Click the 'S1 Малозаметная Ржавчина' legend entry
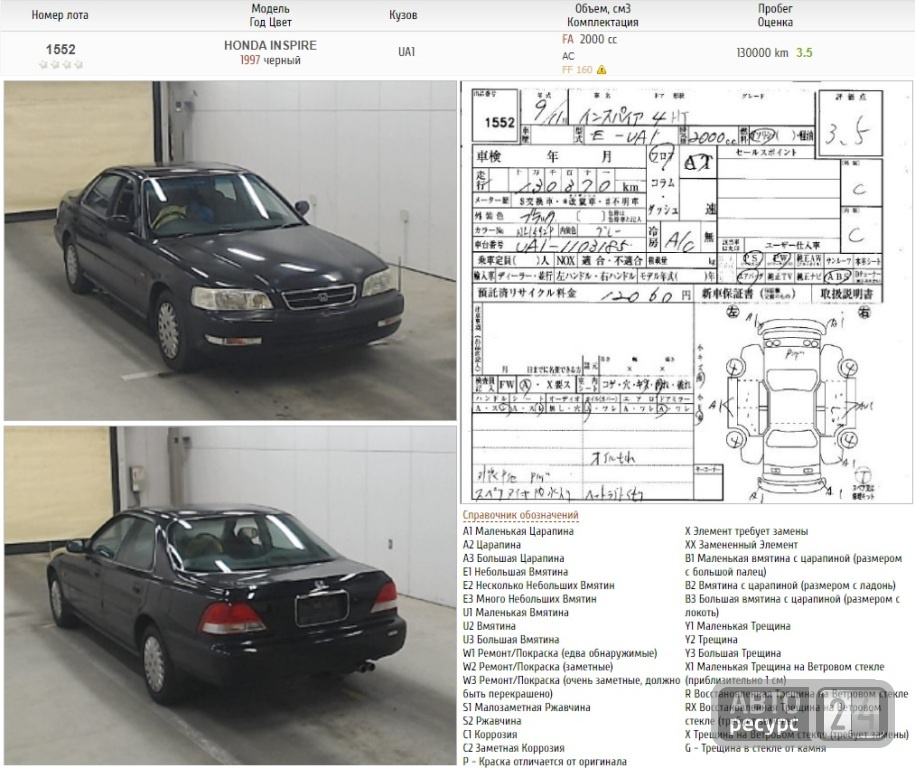The width and height of the screenshot is (915, 768). point(526,707)
